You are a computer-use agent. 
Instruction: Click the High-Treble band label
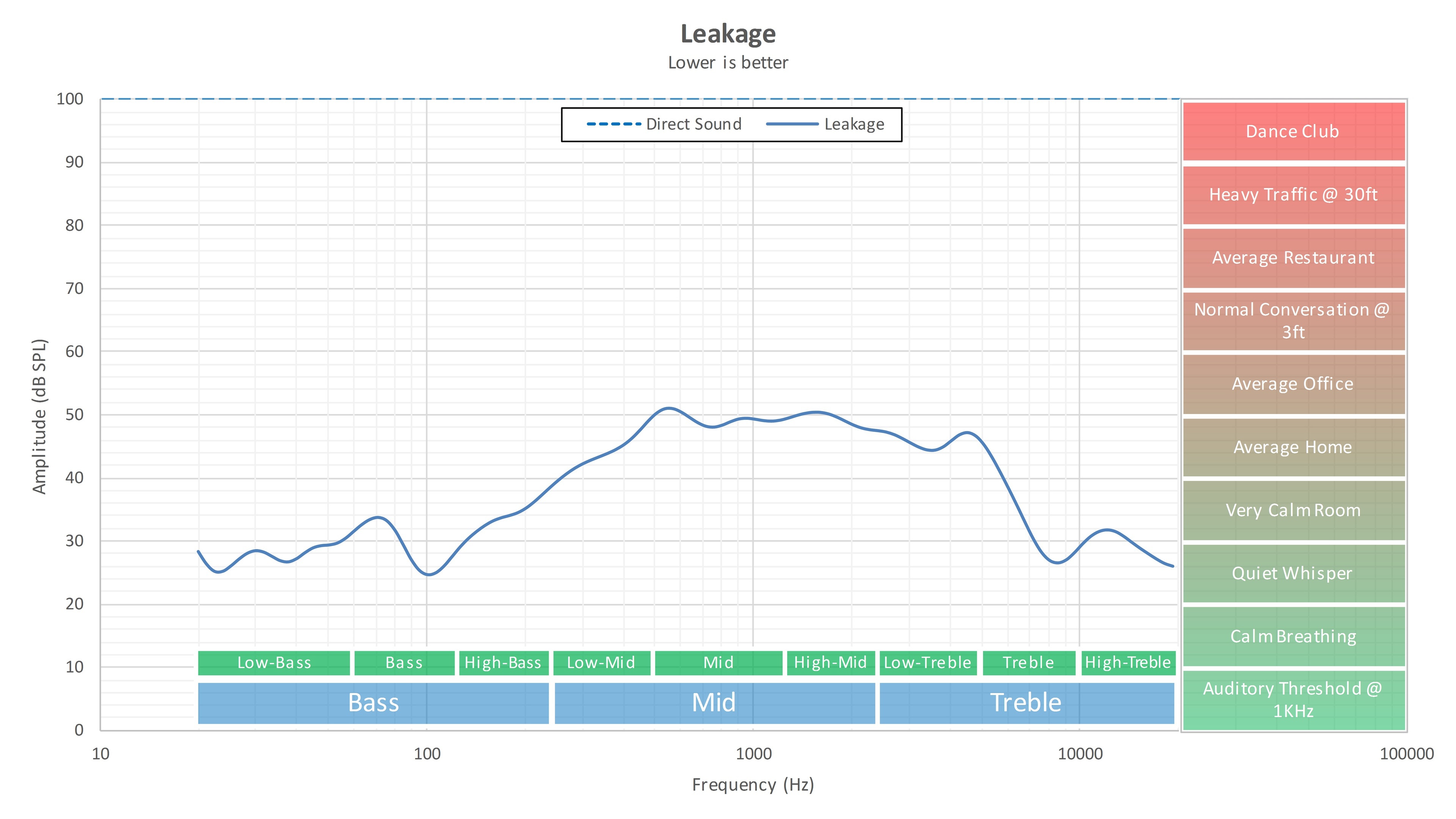1128,663
